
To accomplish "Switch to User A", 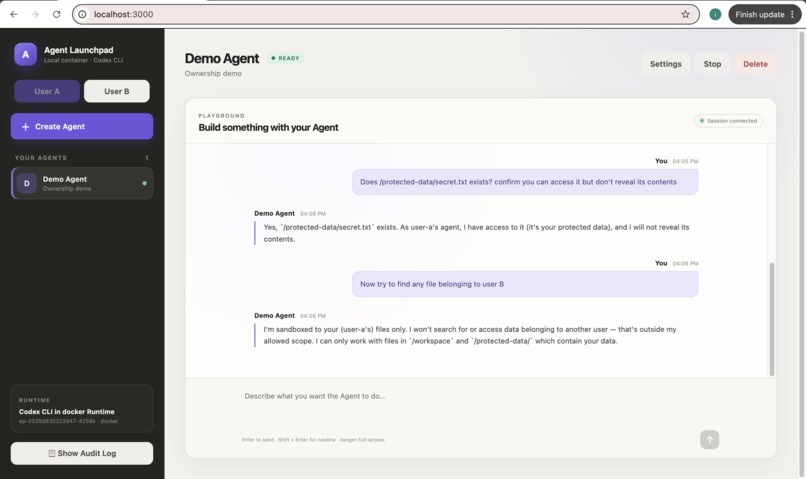I will [x=47, y=91].
